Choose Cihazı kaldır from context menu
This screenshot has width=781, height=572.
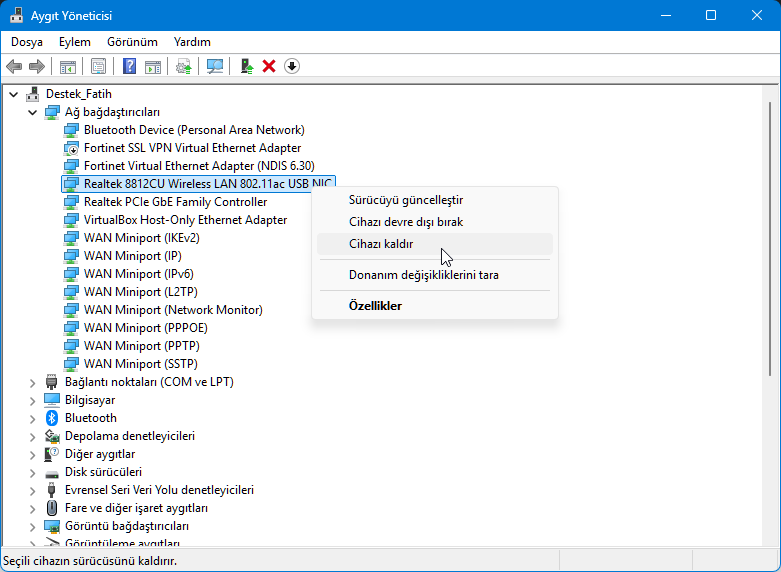pos(381,244)
